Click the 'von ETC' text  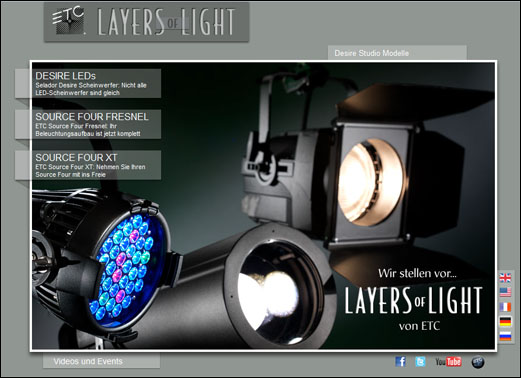pos(419,326)
